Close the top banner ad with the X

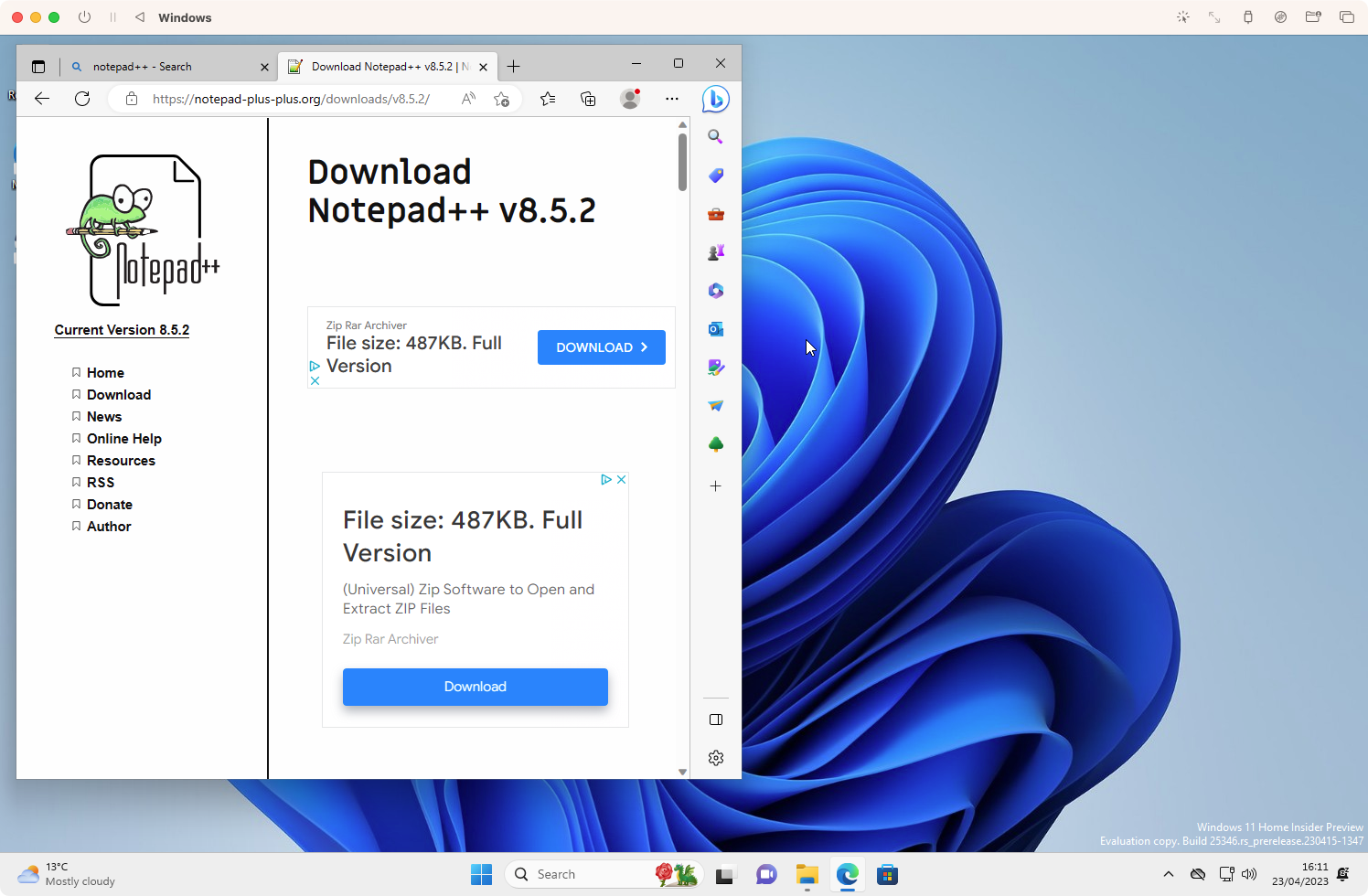[315, 380]
